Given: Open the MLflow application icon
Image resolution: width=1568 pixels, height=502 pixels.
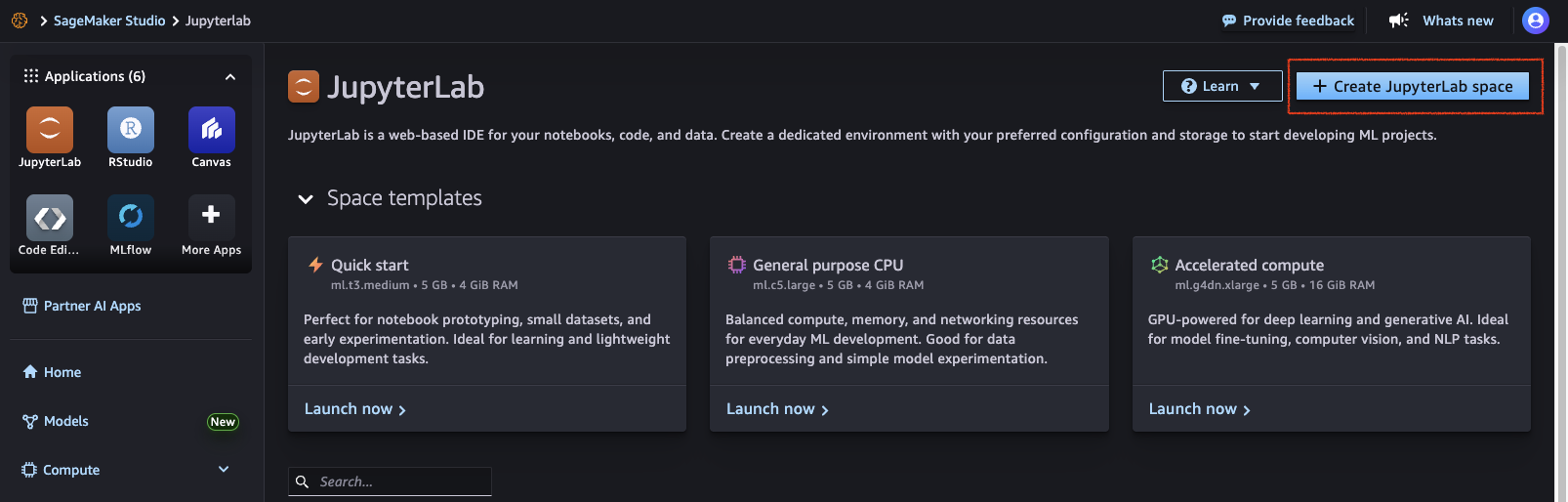Looking at the screenshot, I should pyautogui.click(x=131, y=218).
